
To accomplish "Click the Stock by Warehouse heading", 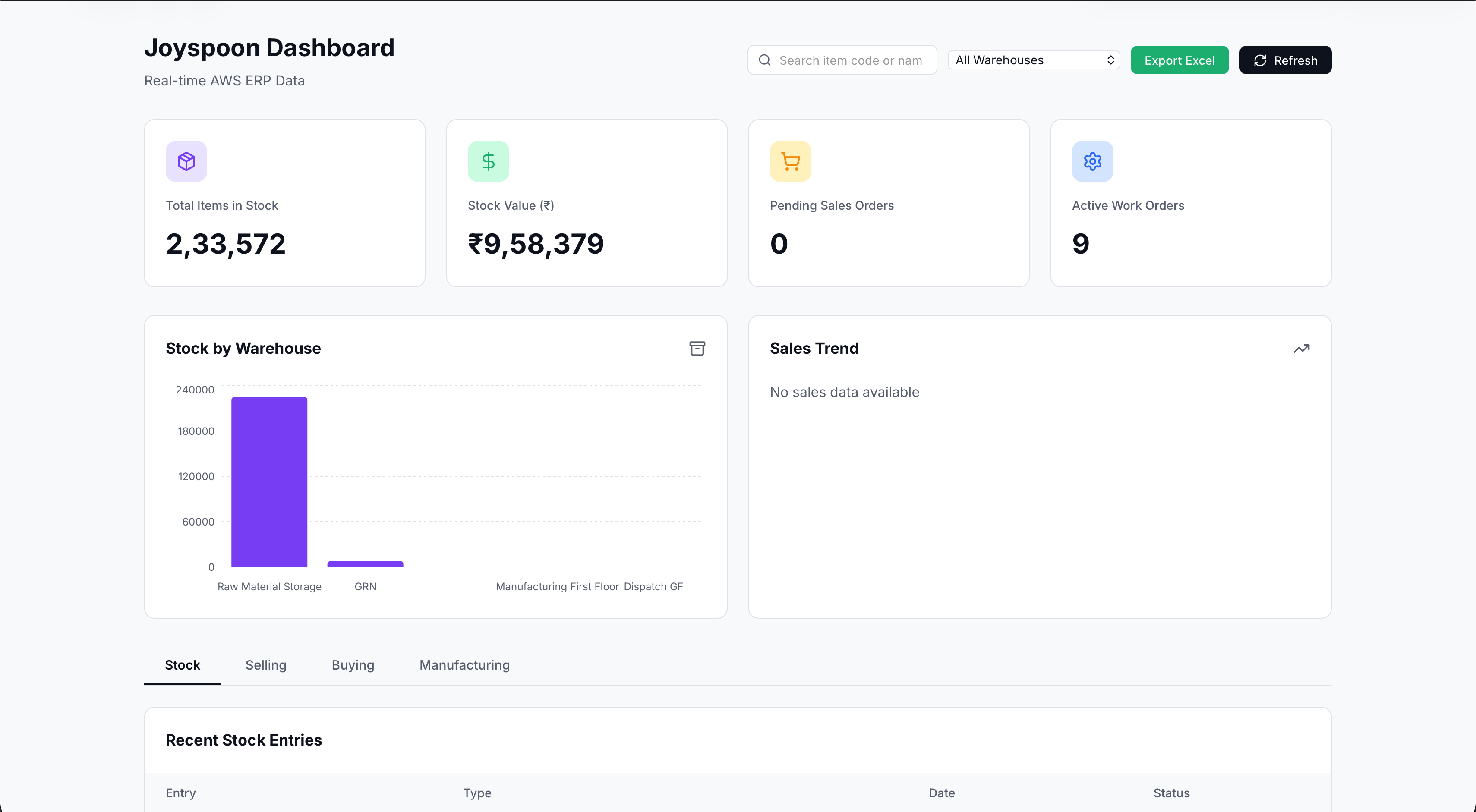I will [x=243, y=348].
